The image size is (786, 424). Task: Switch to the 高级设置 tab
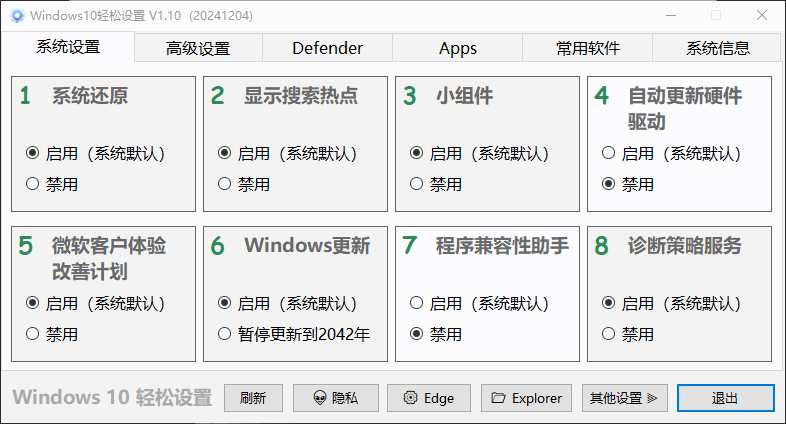198,48
